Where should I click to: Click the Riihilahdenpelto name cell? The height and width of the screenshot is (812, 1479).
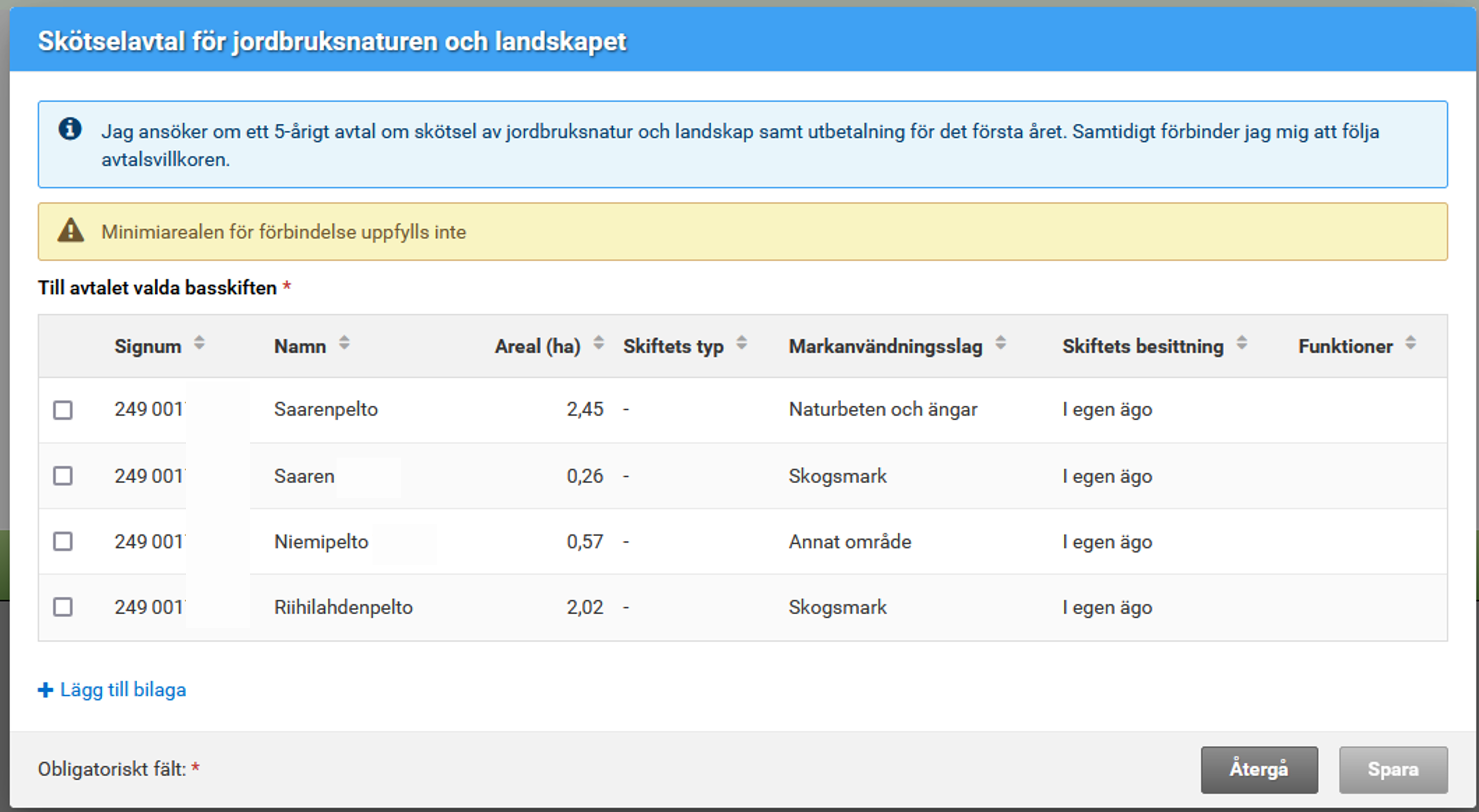[343, 607]
